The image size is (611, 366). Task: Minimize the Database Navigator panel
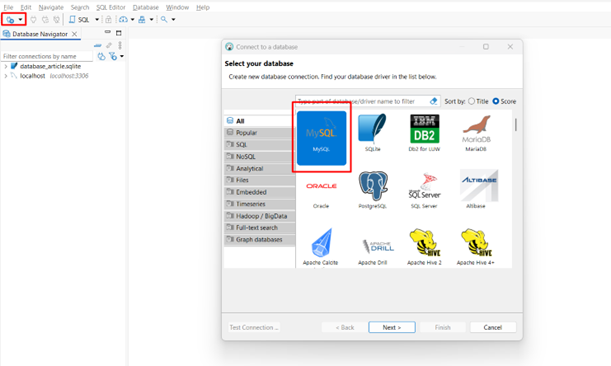108,32
